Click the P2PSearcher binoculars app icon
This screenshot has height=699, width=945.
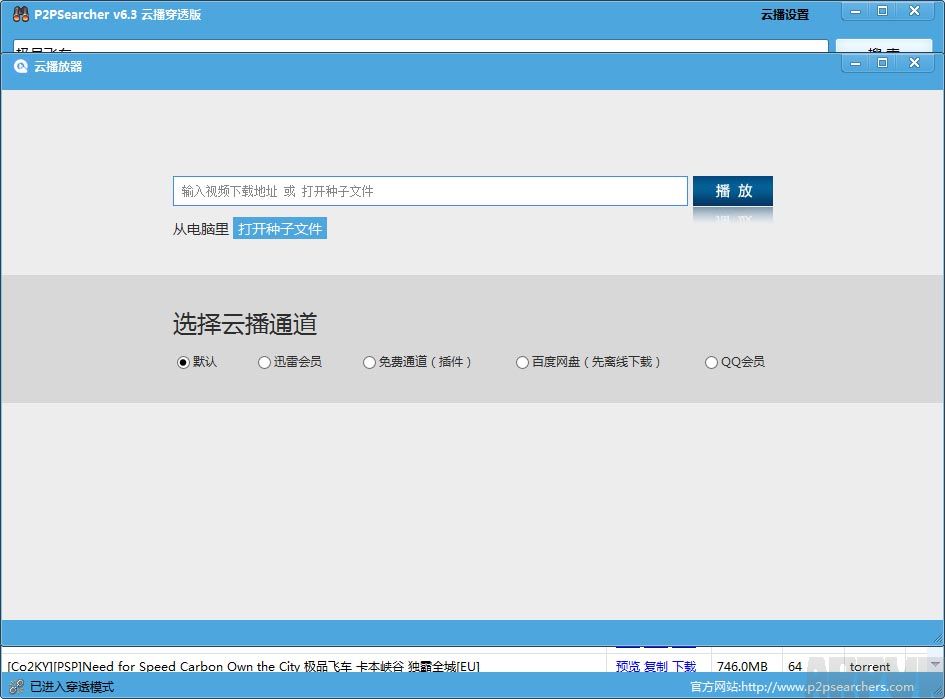point(20,14)
